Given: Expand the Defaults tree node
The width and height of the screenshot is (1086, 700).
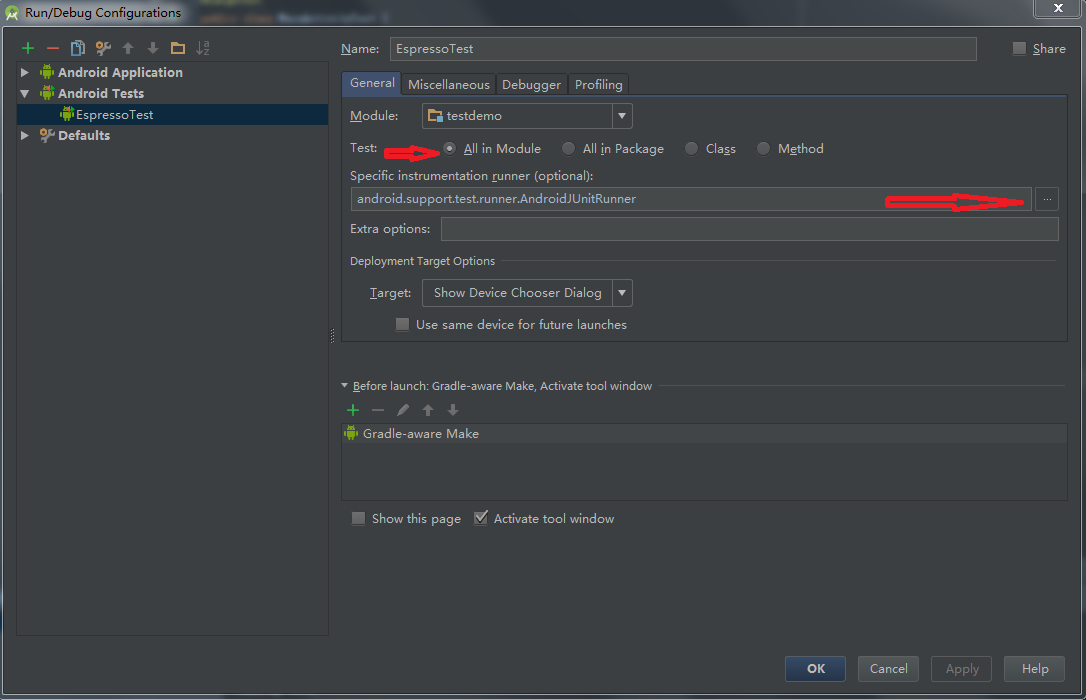Looking at the screenshot, I should (25, 135).
